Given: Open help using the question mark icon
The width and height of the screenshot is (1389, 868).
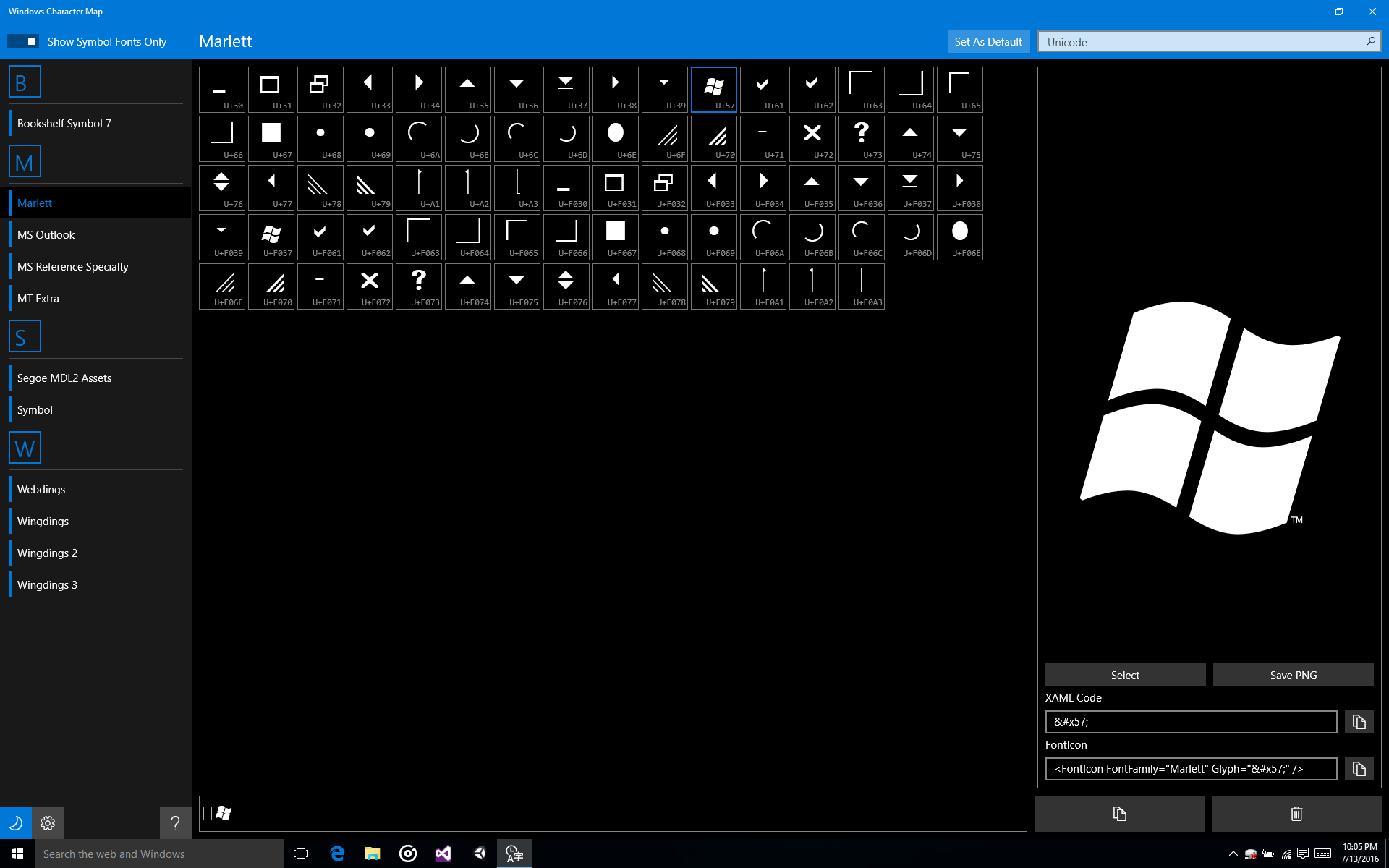Looking at the screenshot, I should pyautogui.click(x=175, y=822).
